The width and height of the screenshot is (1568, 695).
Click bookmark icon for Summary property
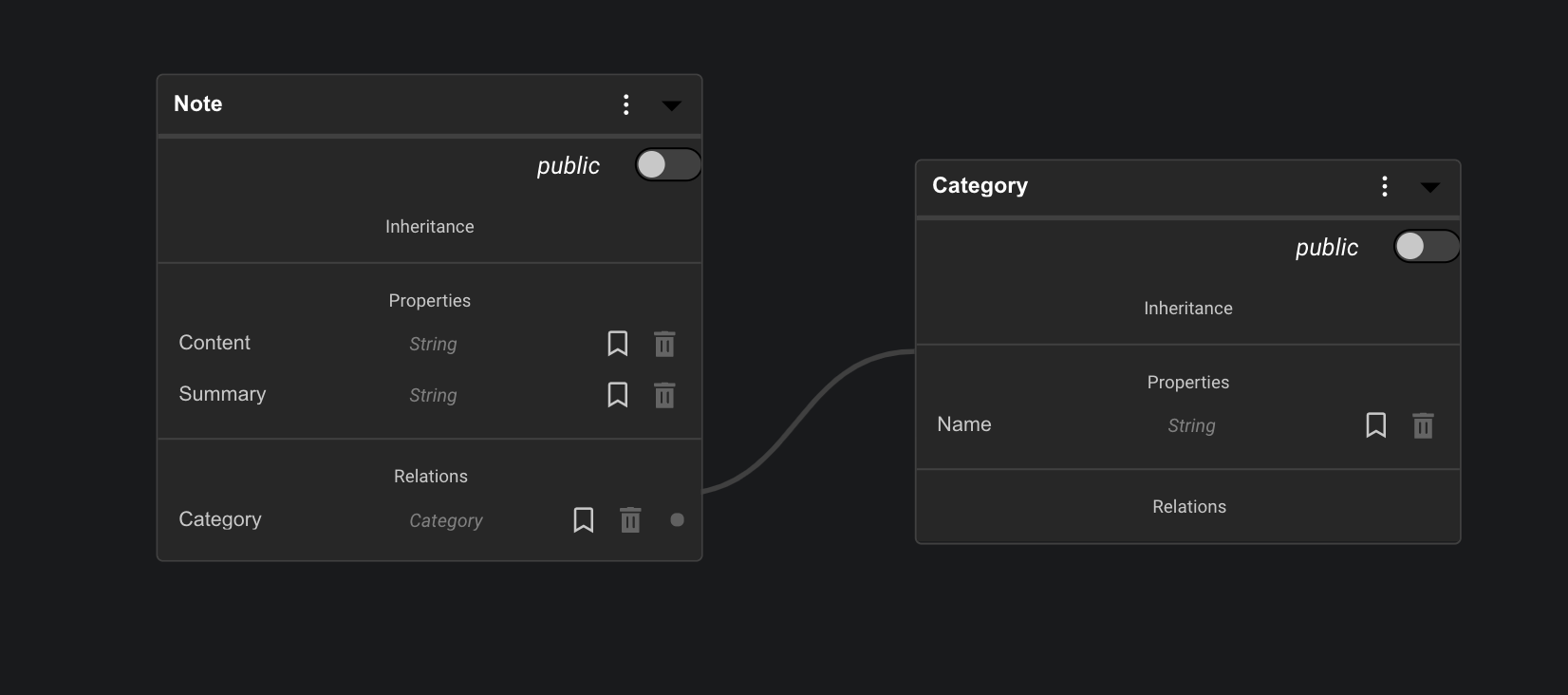pyautogui.click(x=617, y=395)
